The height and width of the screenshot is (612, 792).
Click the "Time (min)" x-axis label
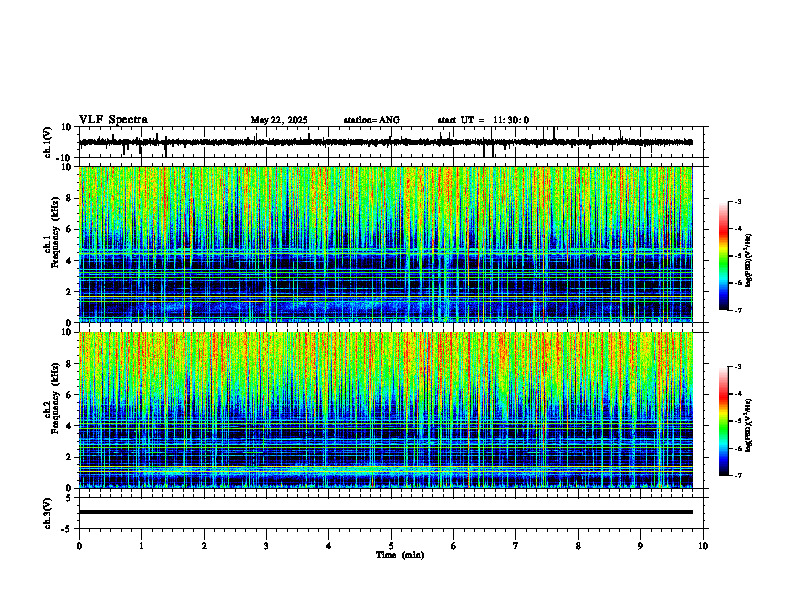pyautogui.click(x=400, y=555)
